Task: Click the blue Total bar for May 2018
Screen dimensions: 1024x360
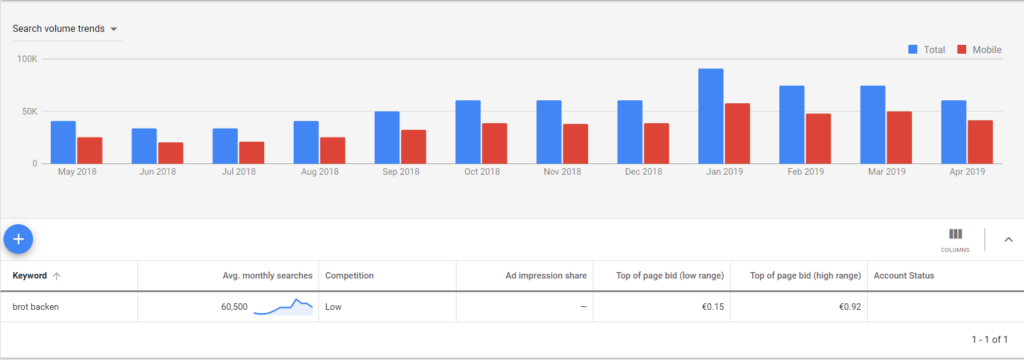Action: (63, 142)
